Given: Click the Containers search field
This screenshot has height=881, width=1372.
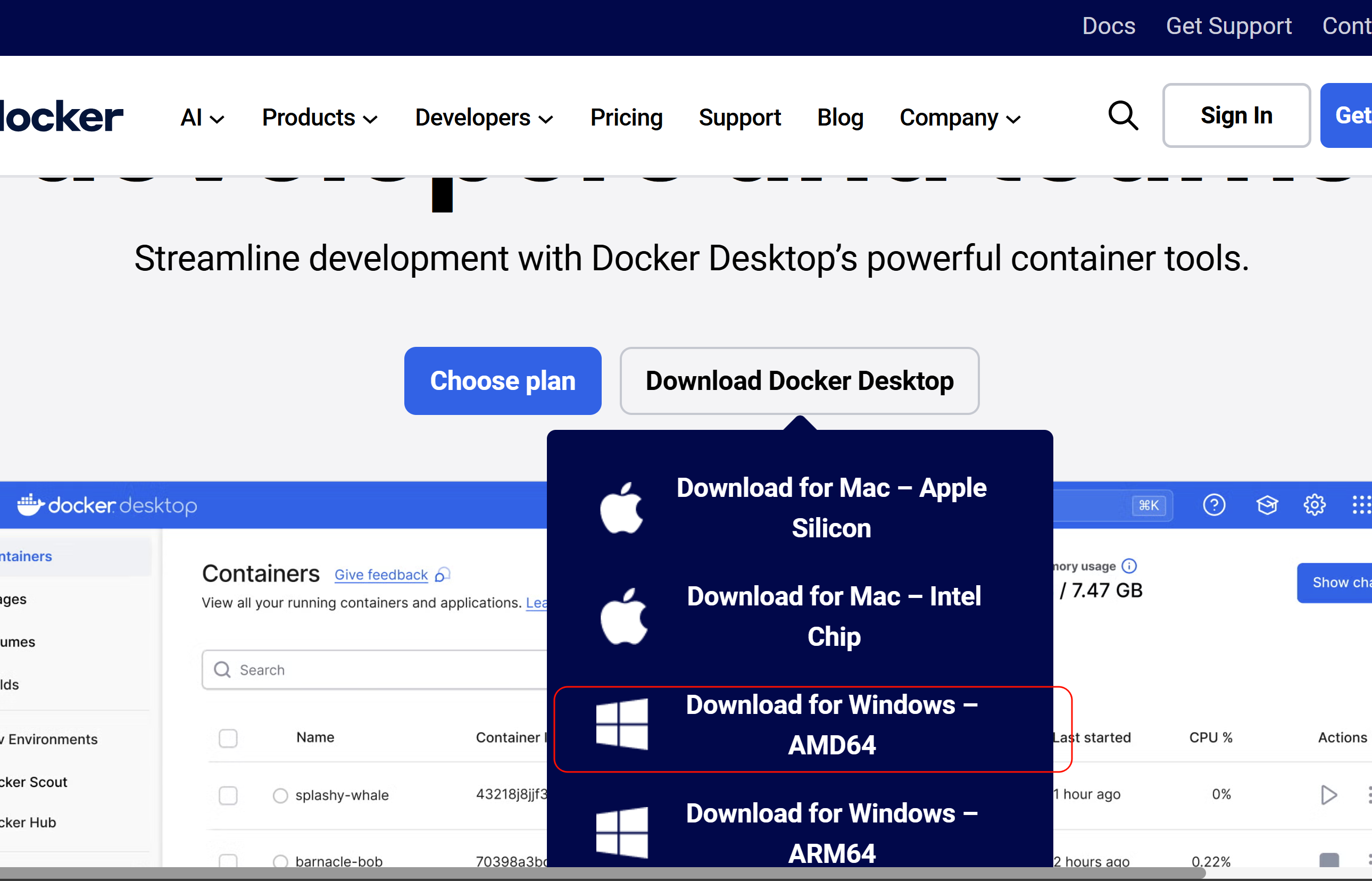Looking at the screenshot, I should pyautogui.click(x=375, y=669).
